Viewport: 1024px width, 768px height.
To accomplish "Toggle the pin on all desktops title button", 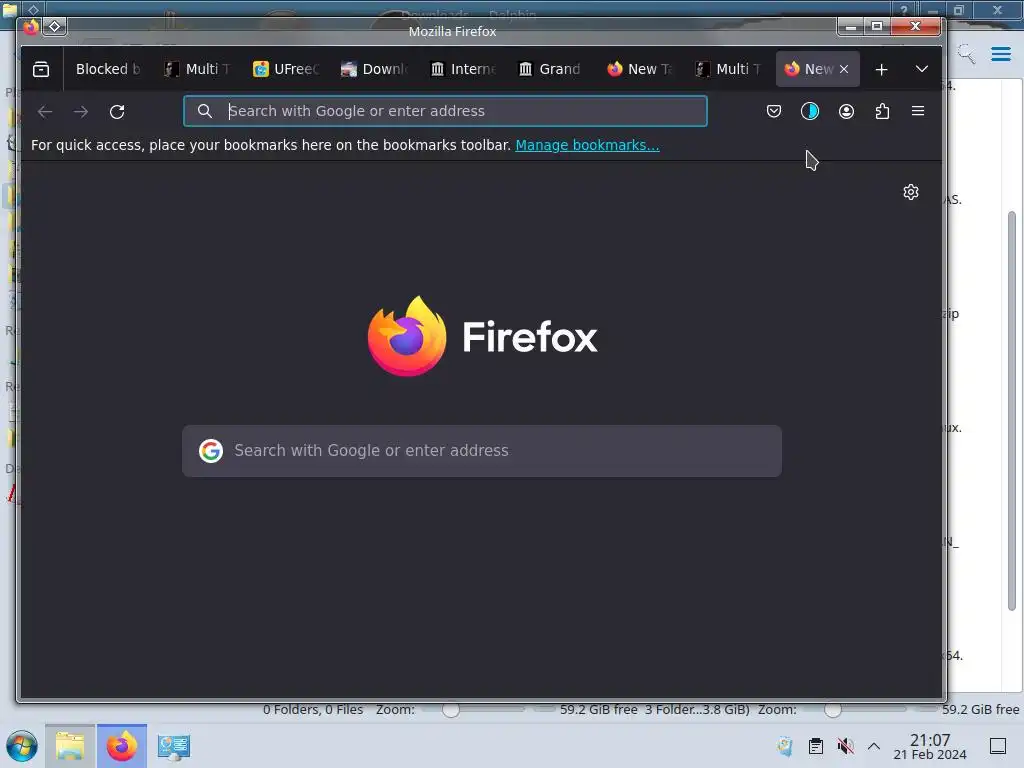I will tap(55, 27).
